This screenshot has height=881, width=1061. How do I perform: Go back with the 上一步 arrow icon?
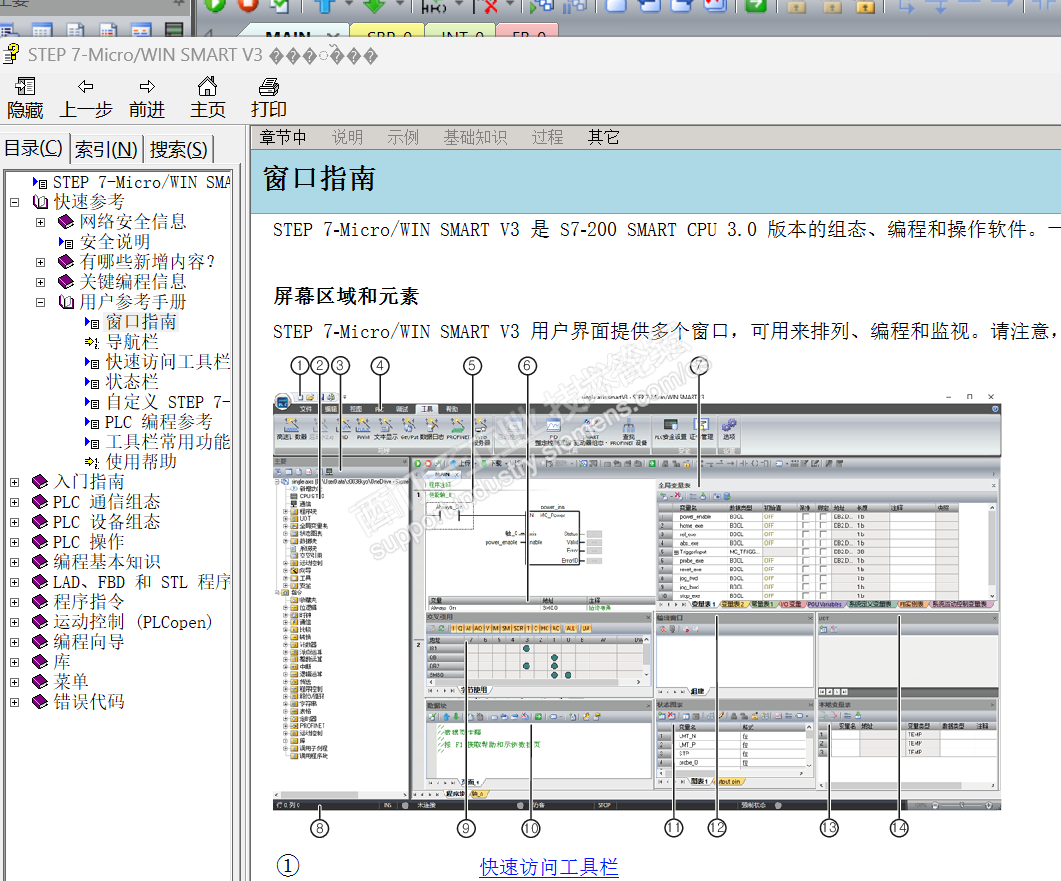point(85,87)
